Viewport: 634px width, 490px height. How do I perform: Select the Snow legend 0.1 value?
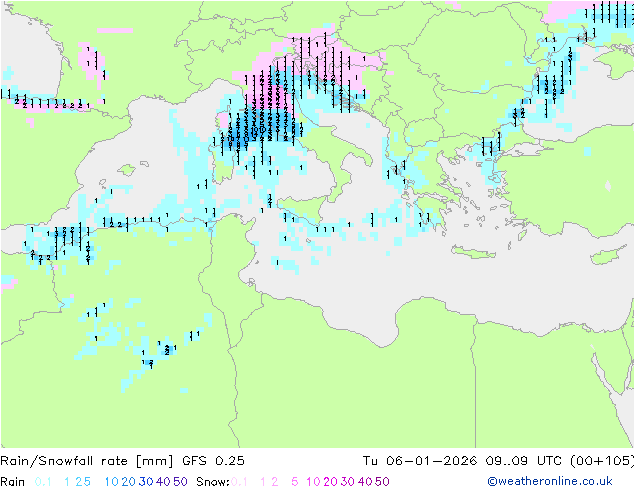239,482
